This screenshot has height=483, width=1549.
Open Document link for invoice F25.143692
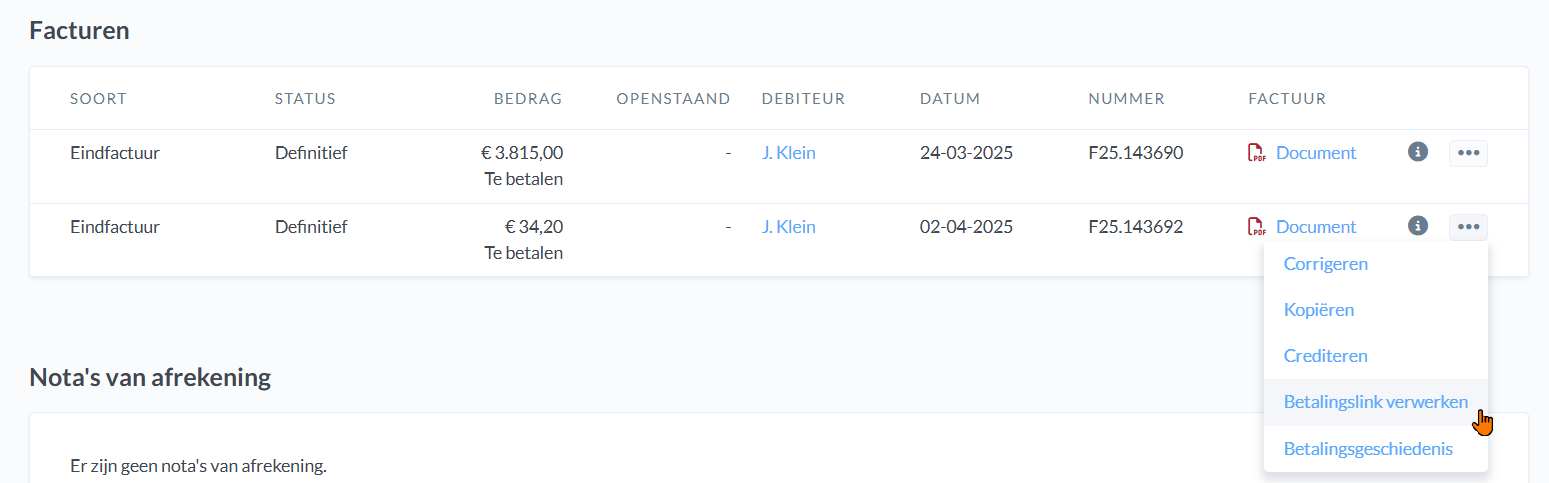tap(1316, 227)
